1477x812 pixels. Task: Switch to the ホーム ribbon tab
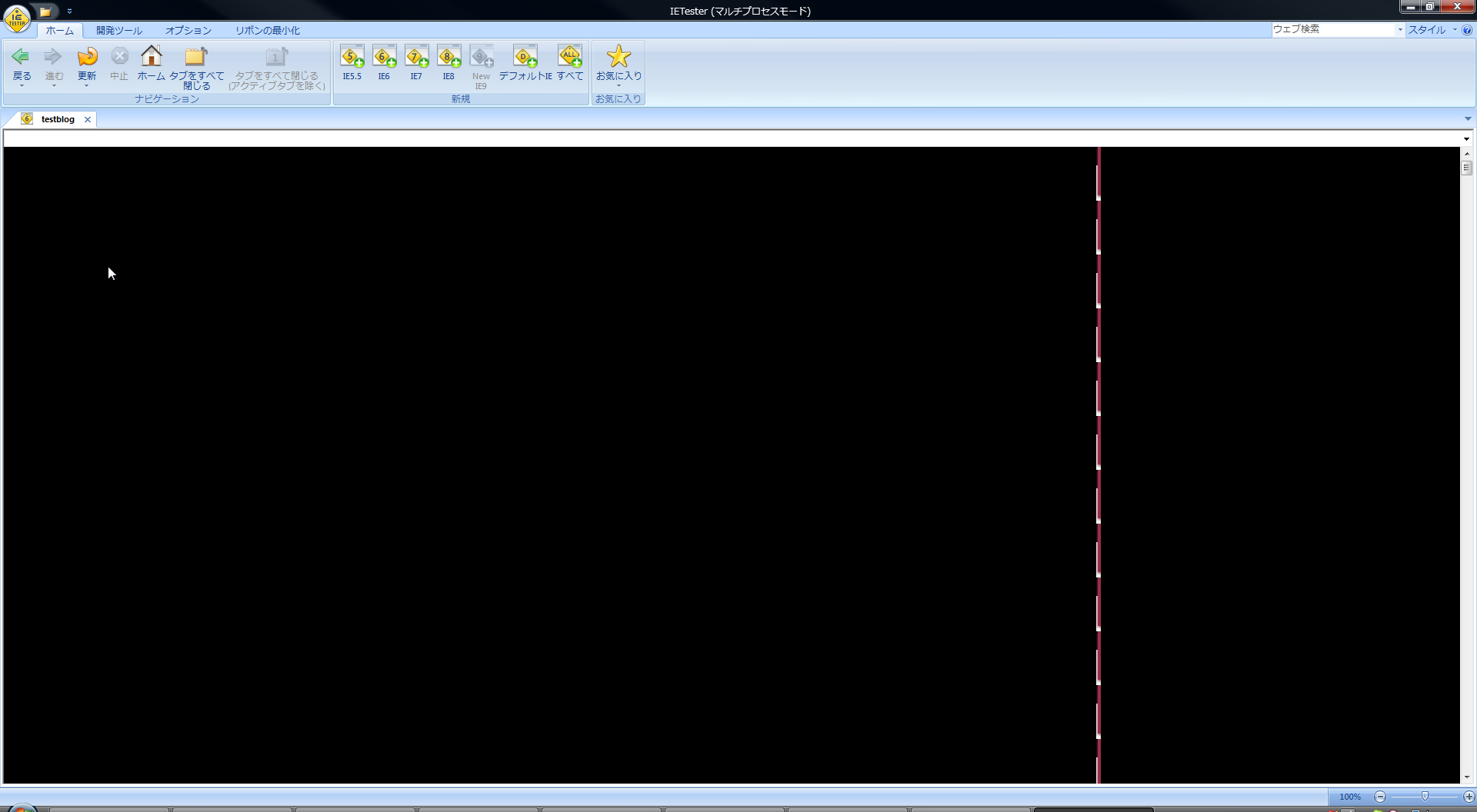59,31
